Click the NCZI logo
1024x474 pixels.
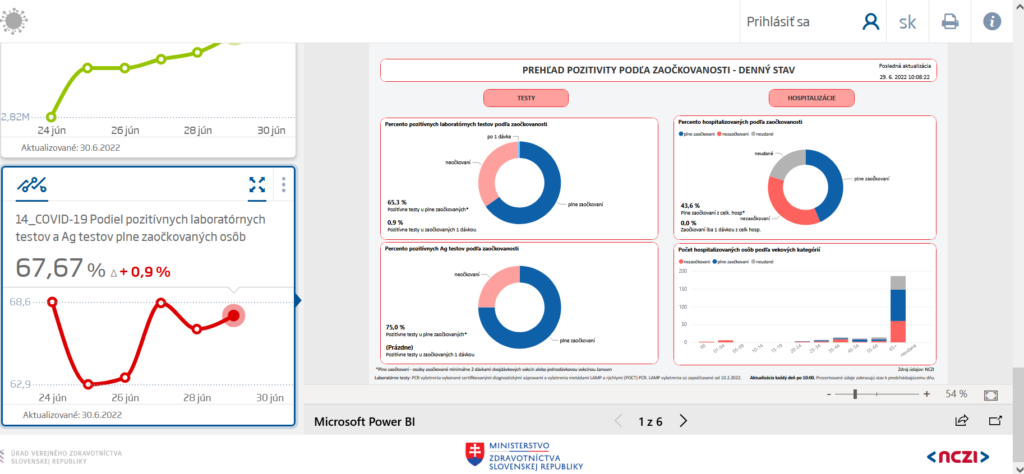pyautogui.click(x=957, y=456)
